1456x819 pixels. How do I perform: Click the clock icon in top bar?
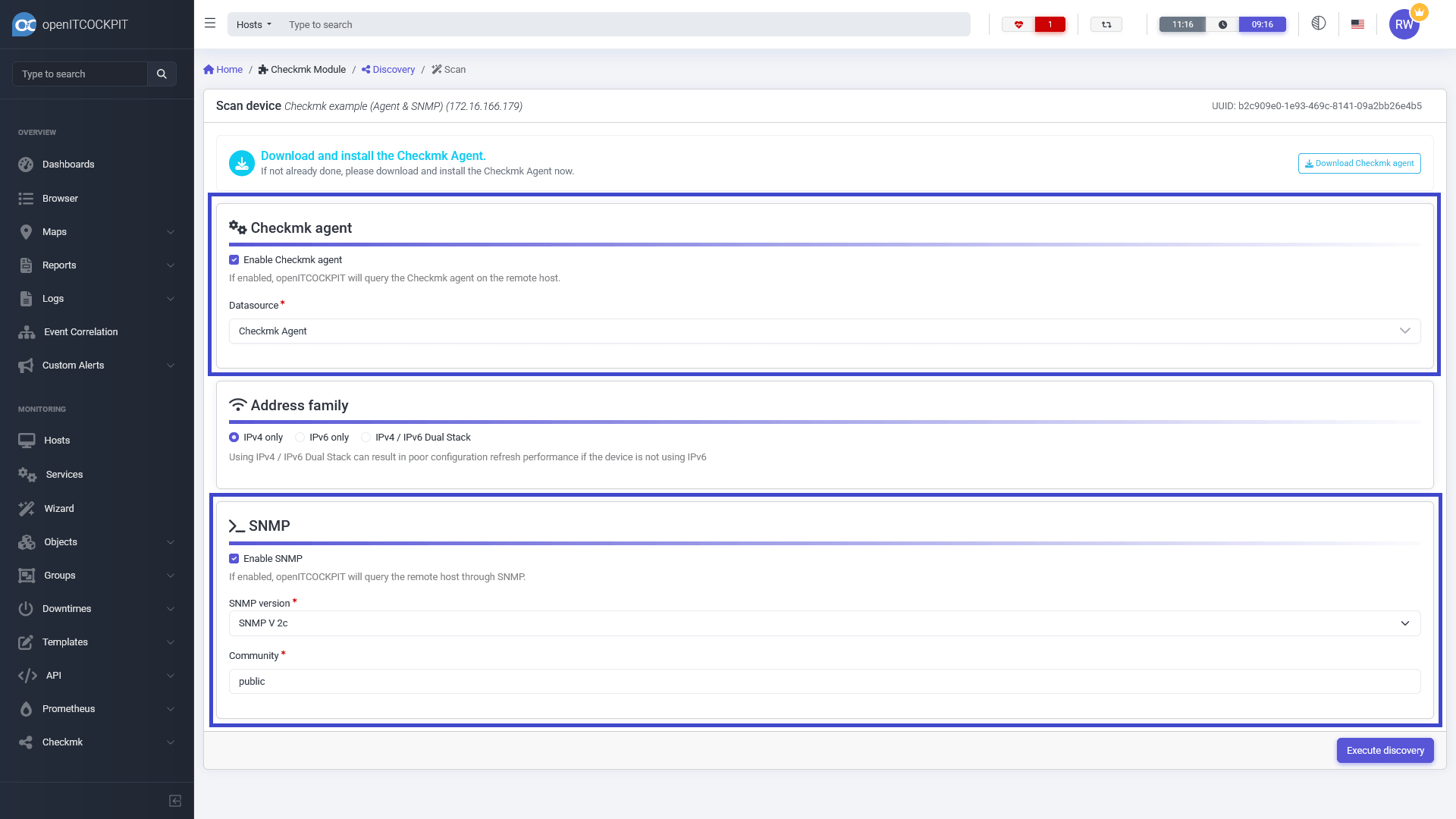coord(1222,24)
